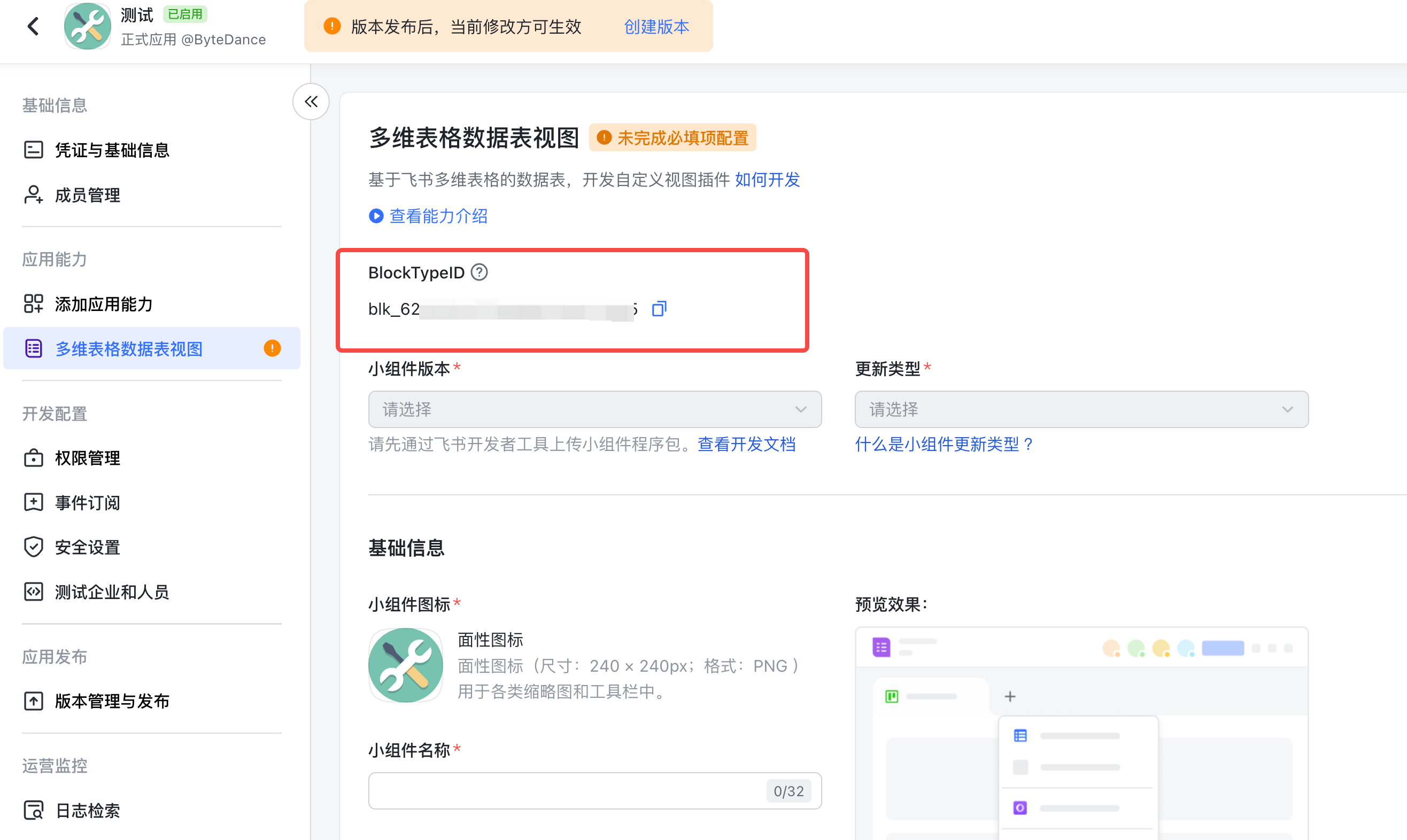1407x840 pixels.
Task: Open 成员管理 member management
Action: pyautogui.click(x=87, y=195)
